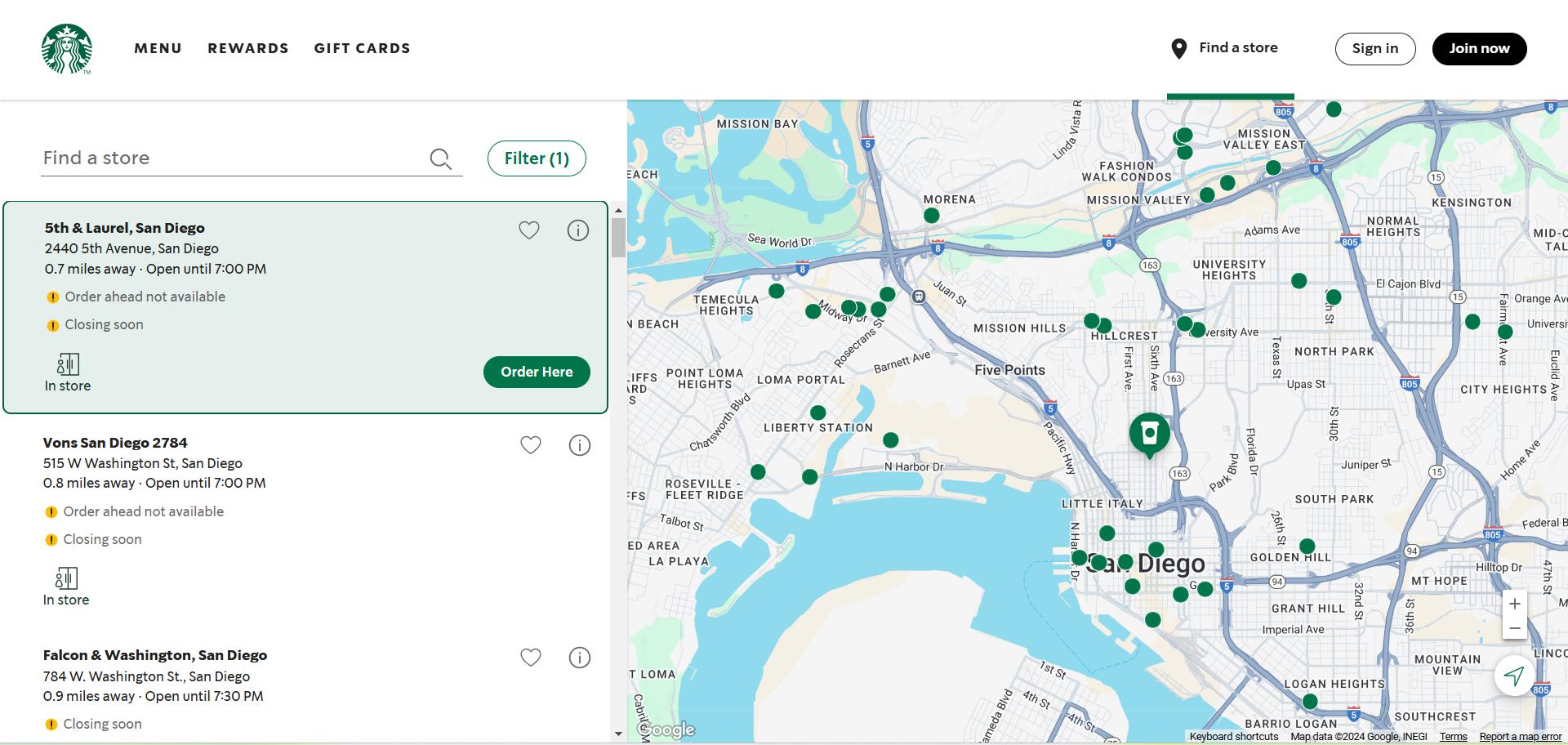
Task: Zoom out on the map with the minus
Action: pos(1515,628)
